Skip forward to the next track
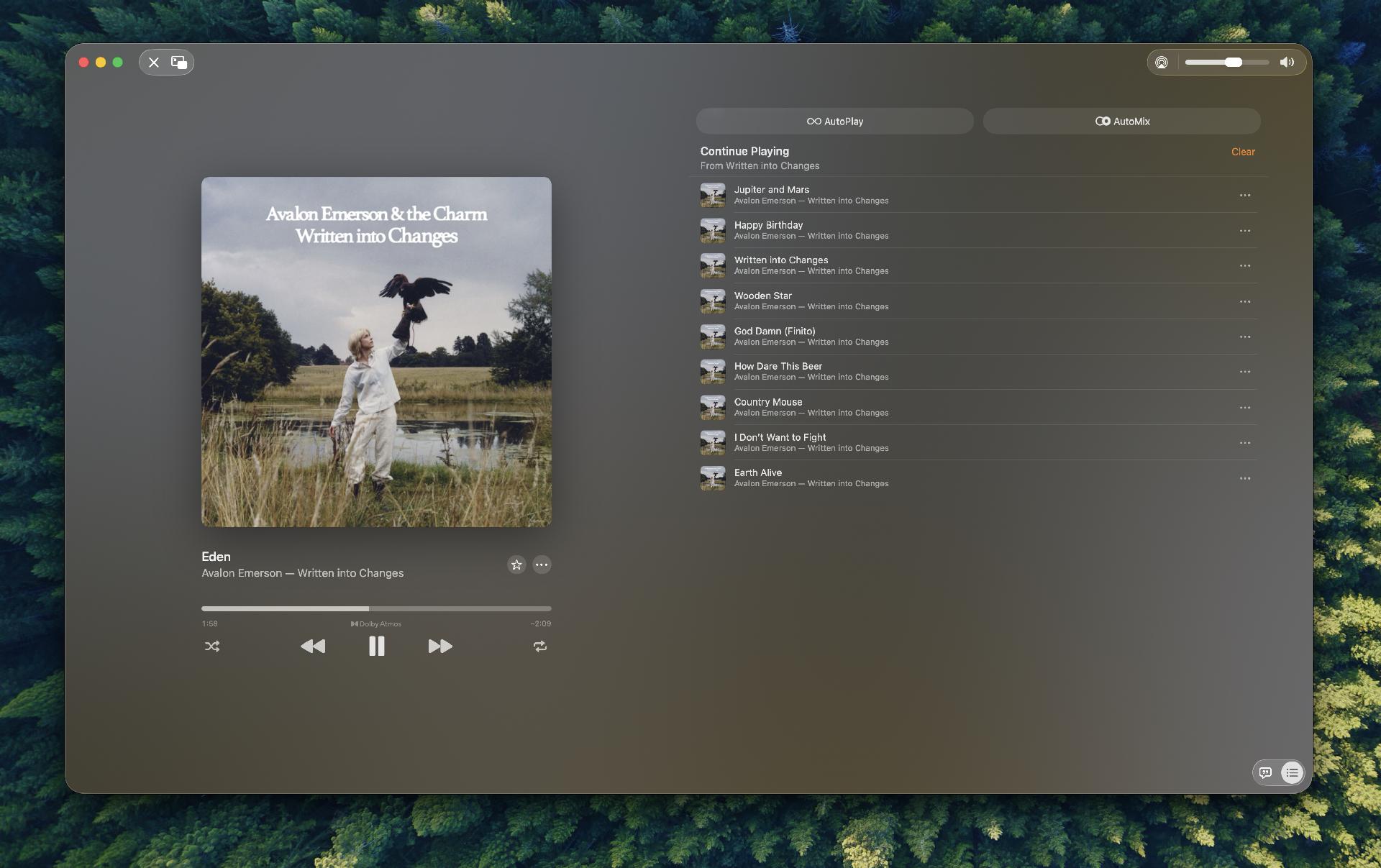 pyautogui.click(x=440, y=647)
